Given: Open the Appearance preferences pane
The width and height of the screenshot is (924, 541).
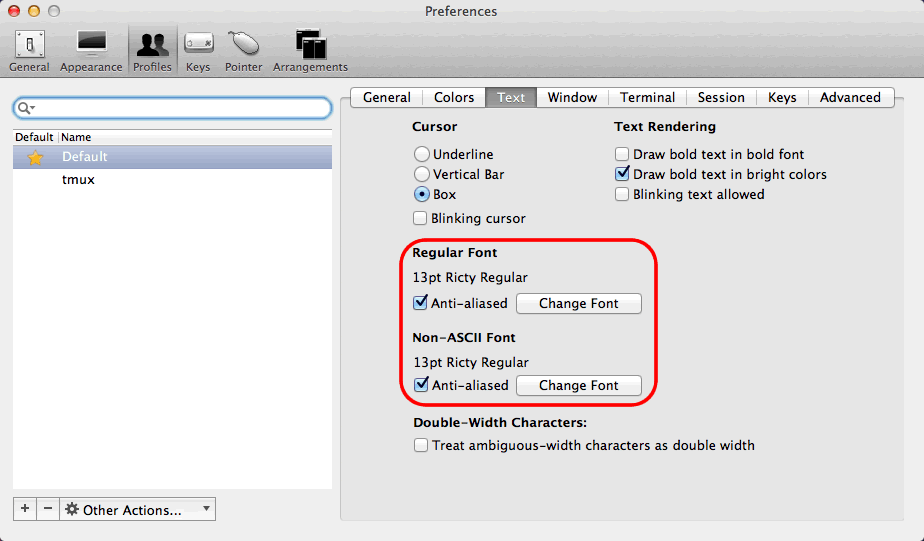Looking at the screenshot, I should coord(91,50).
